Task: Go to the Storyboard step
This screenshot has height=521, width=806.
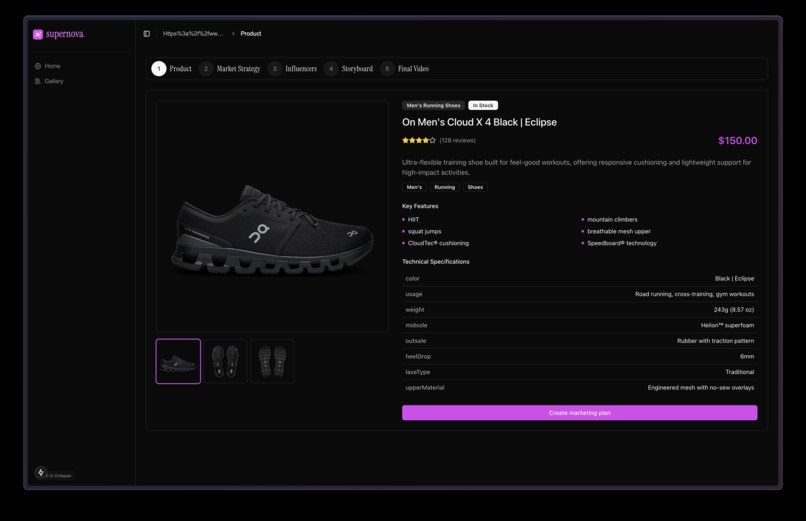Action: 349,68
